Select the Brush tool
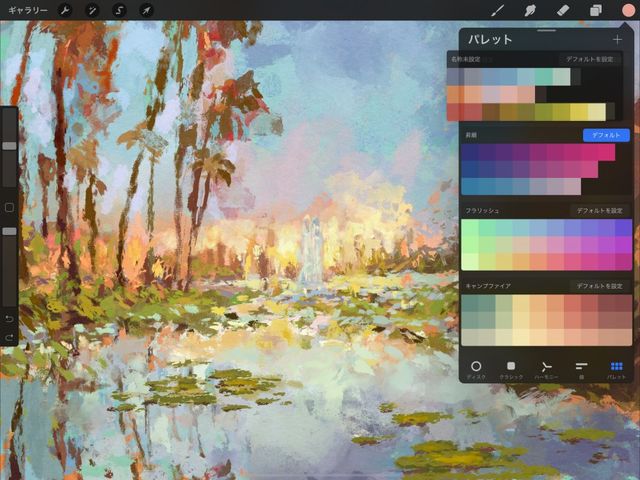 click(x=497, y=10)
